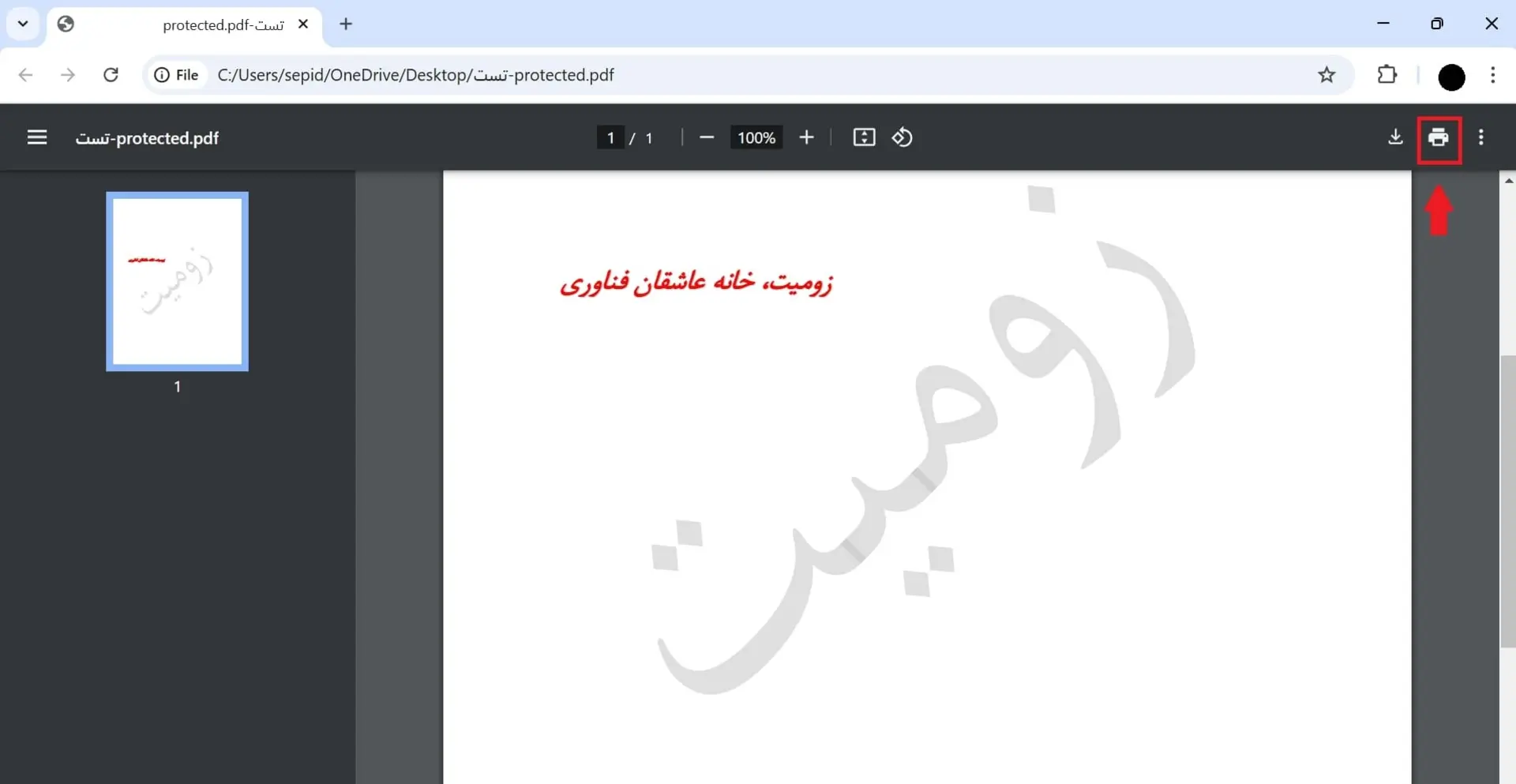This screenshot has height=784, width=1516.
Task: Select the page 1 thumbnail
Action: point(178,281)
